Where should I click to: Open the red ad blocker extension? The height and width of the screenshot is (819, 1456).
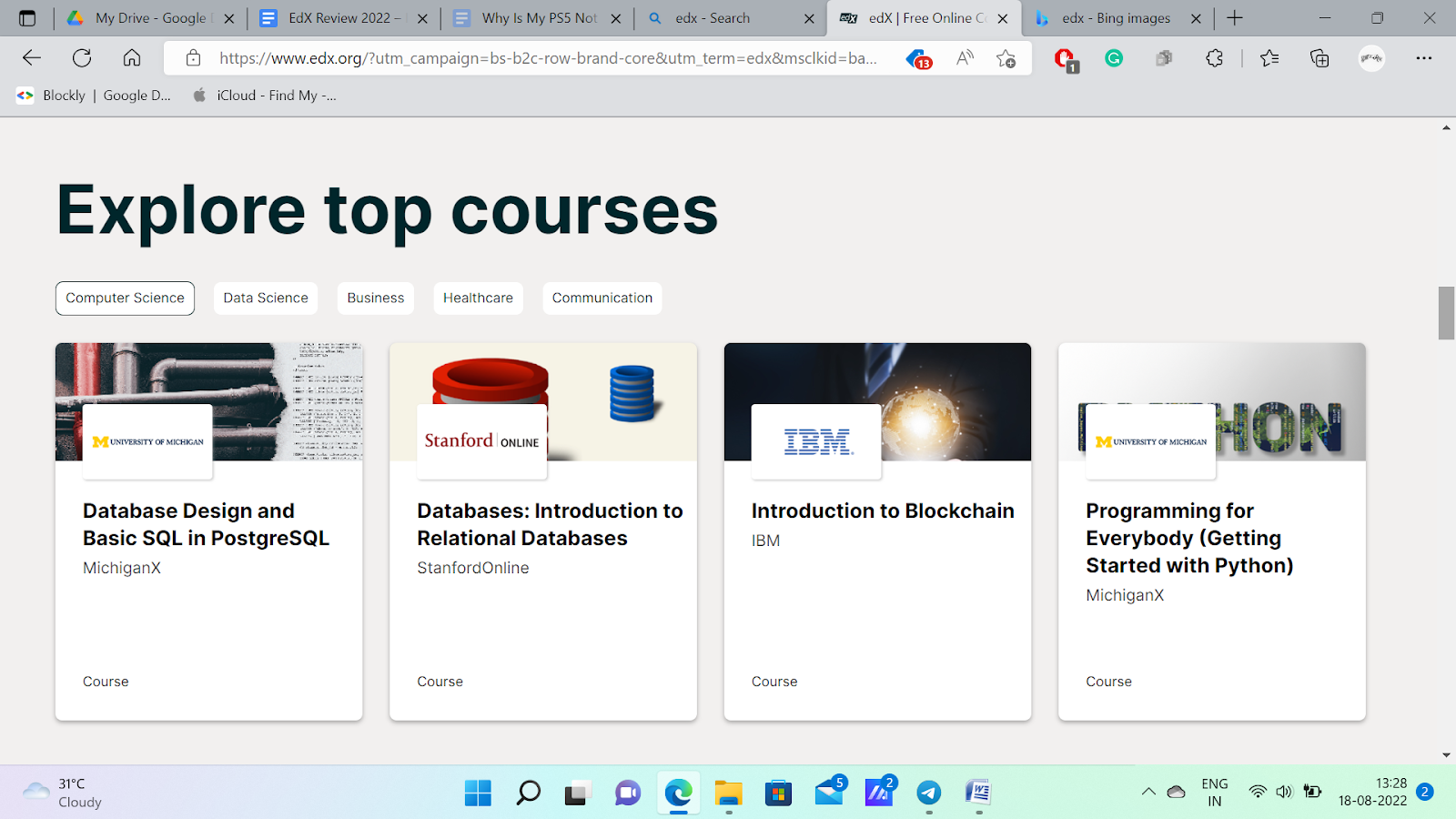tap(1065, 60)
